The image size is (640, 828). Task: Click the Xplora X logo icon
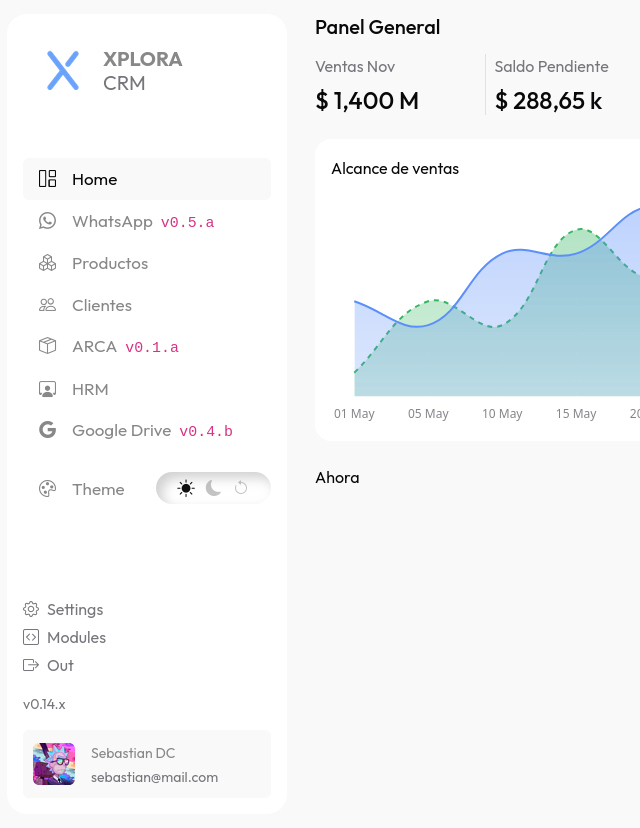63,71
